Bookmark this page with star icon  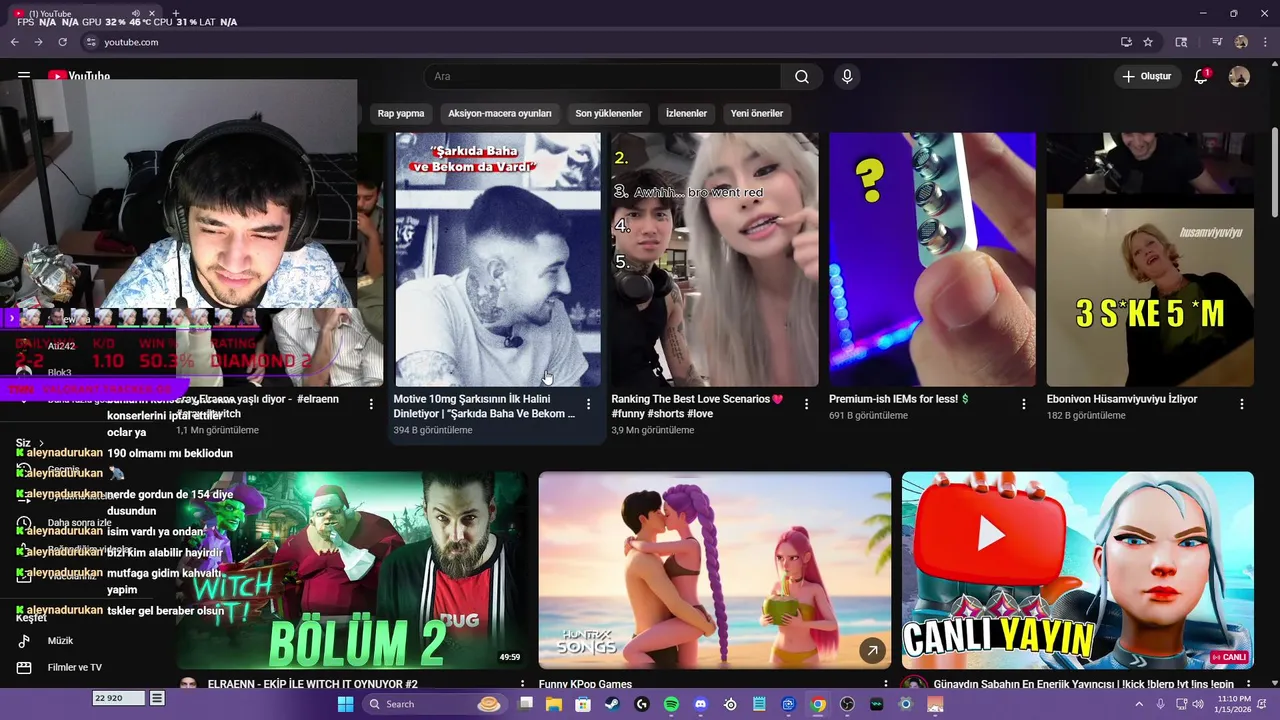coord(1148,42)
